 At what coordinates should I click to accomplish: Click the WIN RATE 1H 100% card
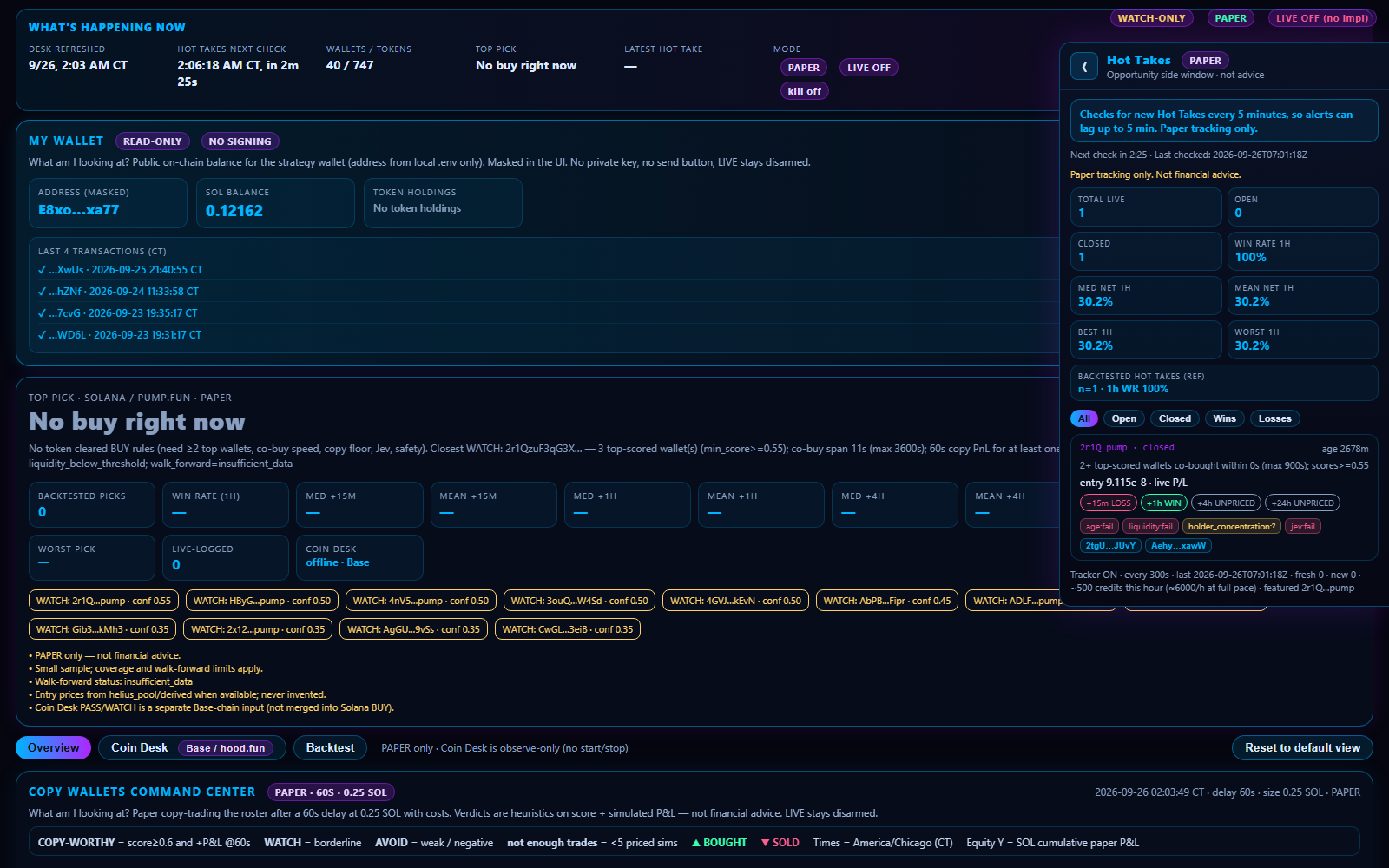point(1302,251)
